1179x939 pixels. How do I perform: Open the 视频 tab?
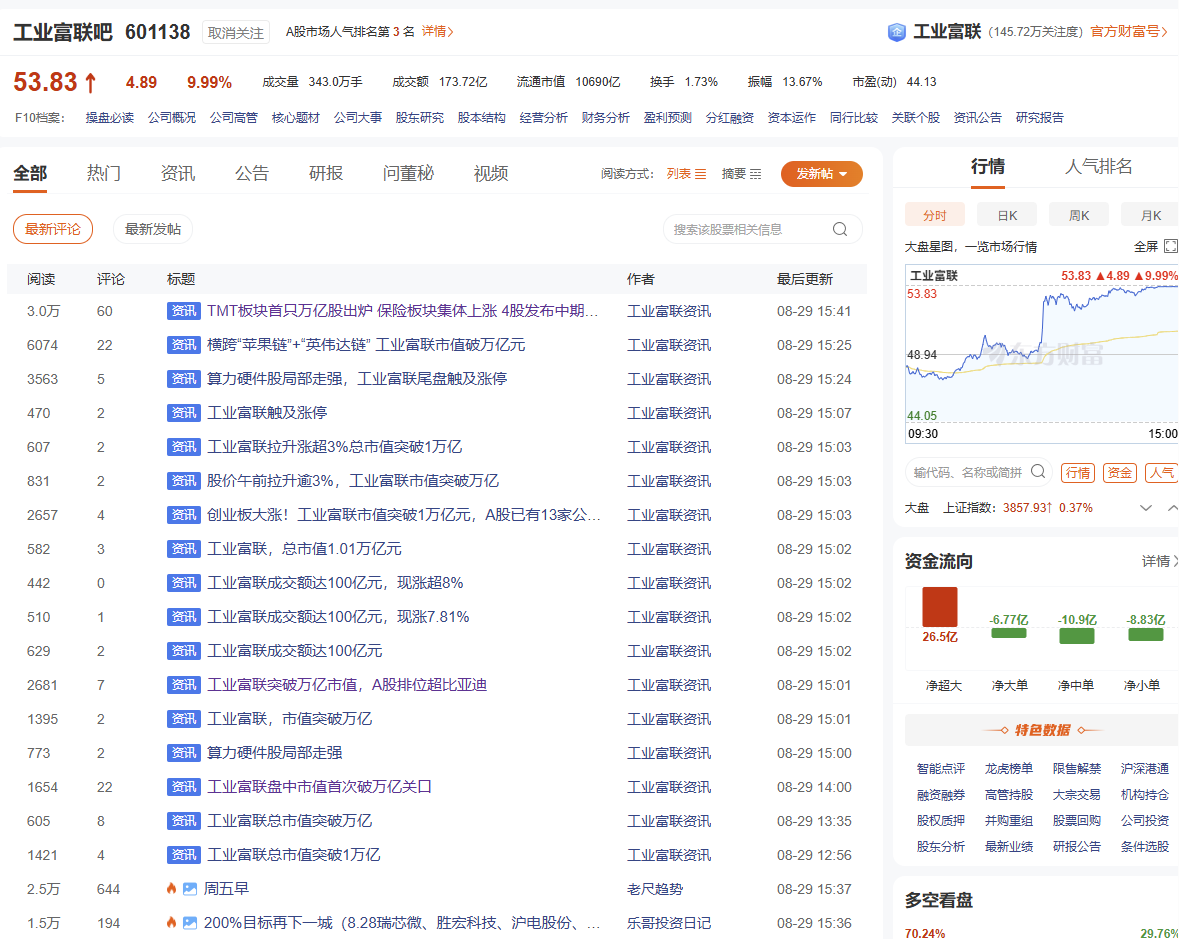491,174
